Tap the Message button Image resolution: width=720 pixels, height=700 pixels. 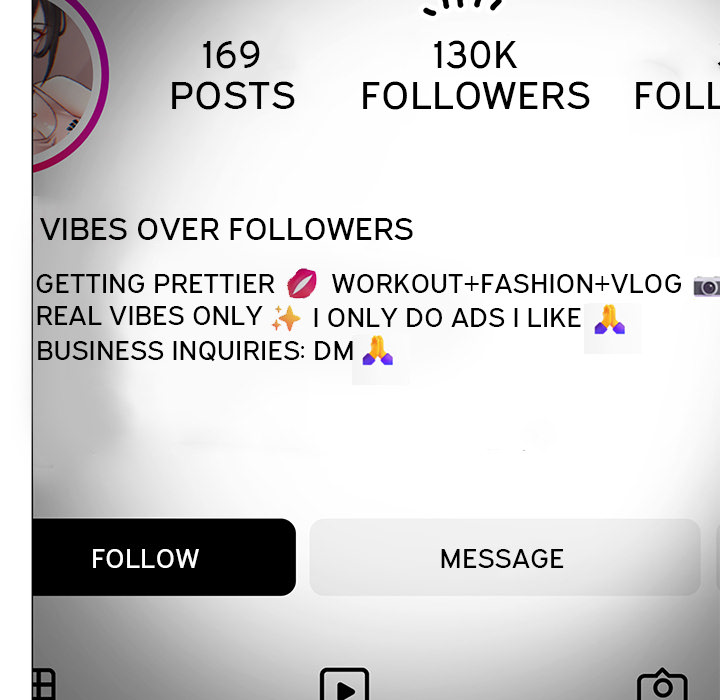click(x=505, y=558)
